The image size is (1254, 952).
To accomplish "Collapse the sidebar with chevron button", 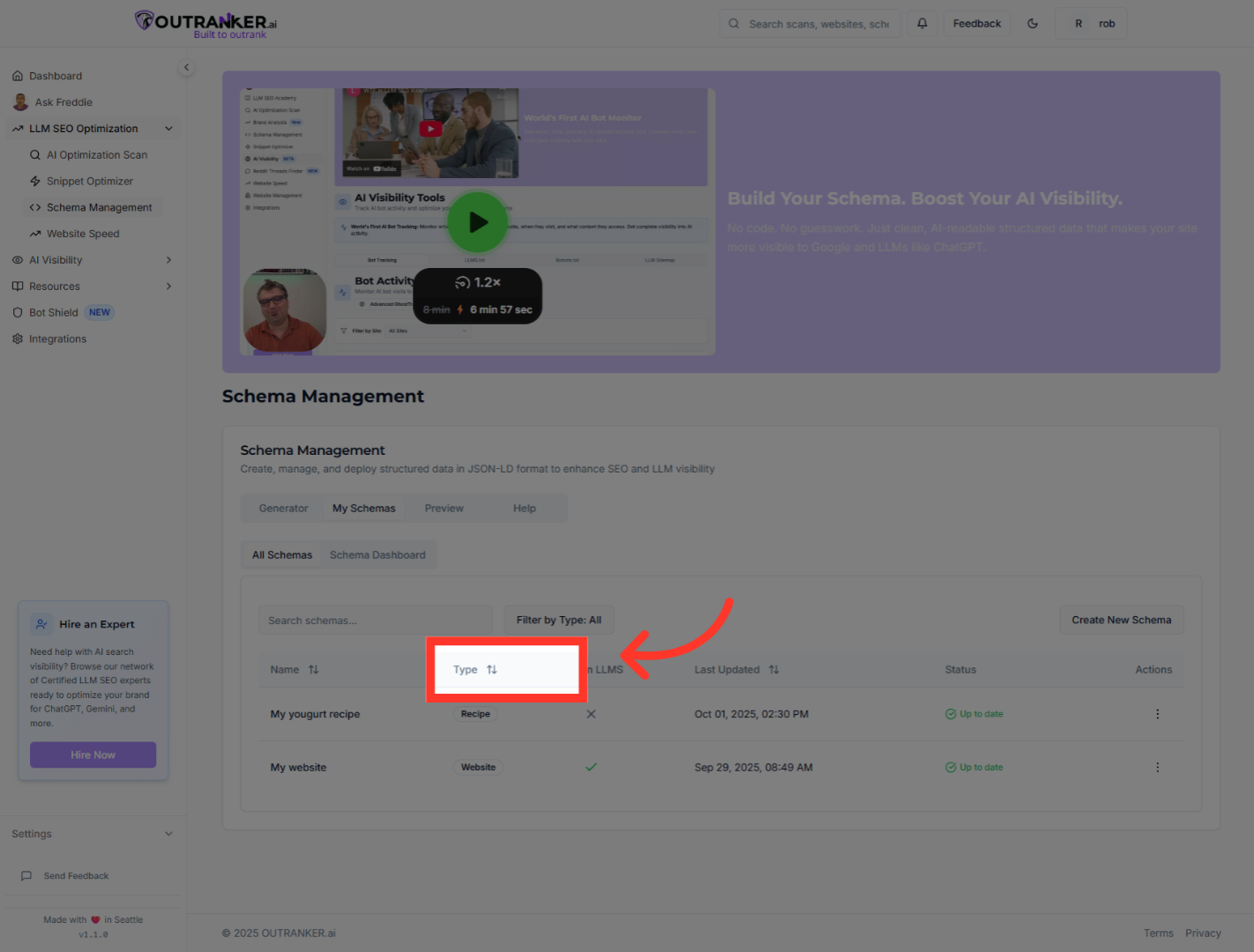I will tap(186, 67).
